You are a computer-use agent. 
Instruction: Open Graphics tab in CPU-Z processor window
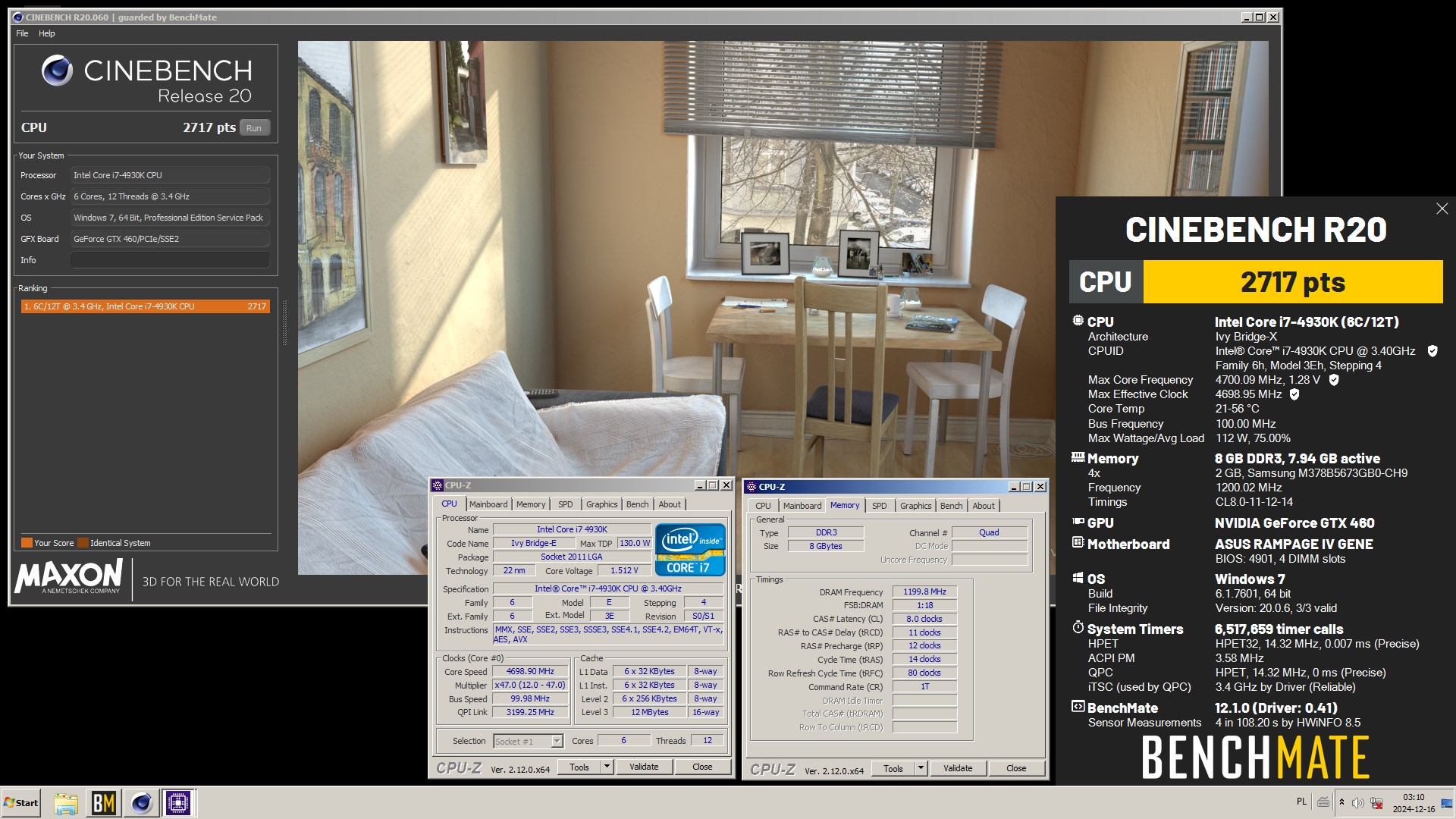pyautogui.click(x=602, y=504)
